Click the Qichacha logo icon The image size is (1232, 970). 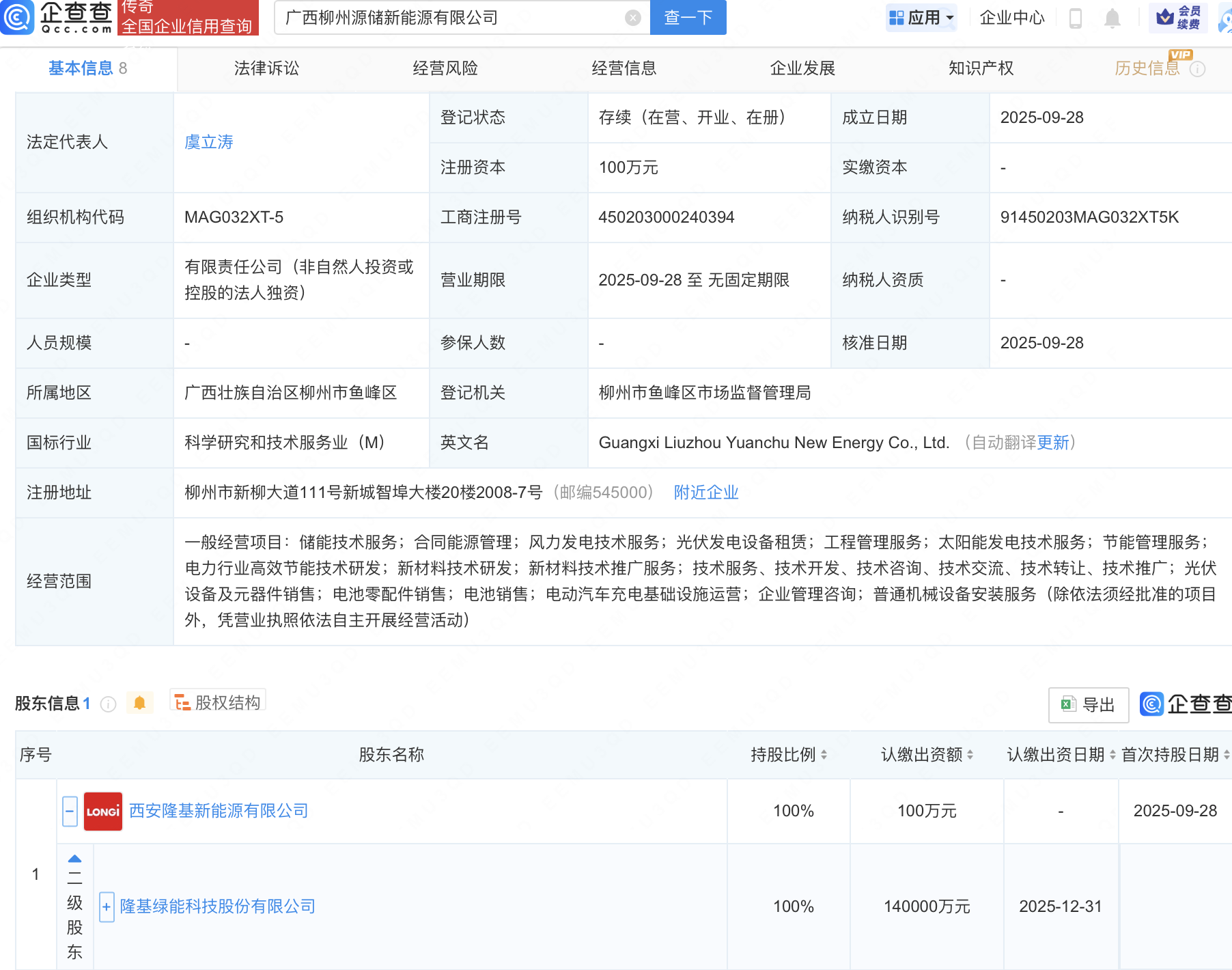pos(17,17)
